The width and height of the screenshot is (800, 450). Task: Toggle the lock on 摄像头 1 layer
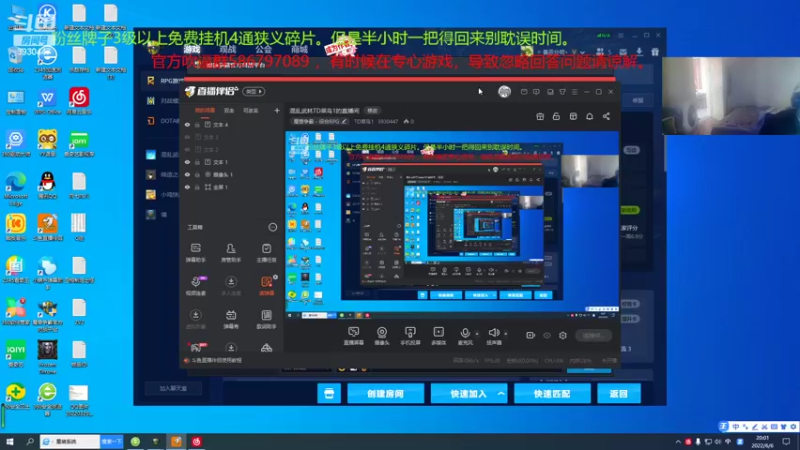click(x=197, y=174)
